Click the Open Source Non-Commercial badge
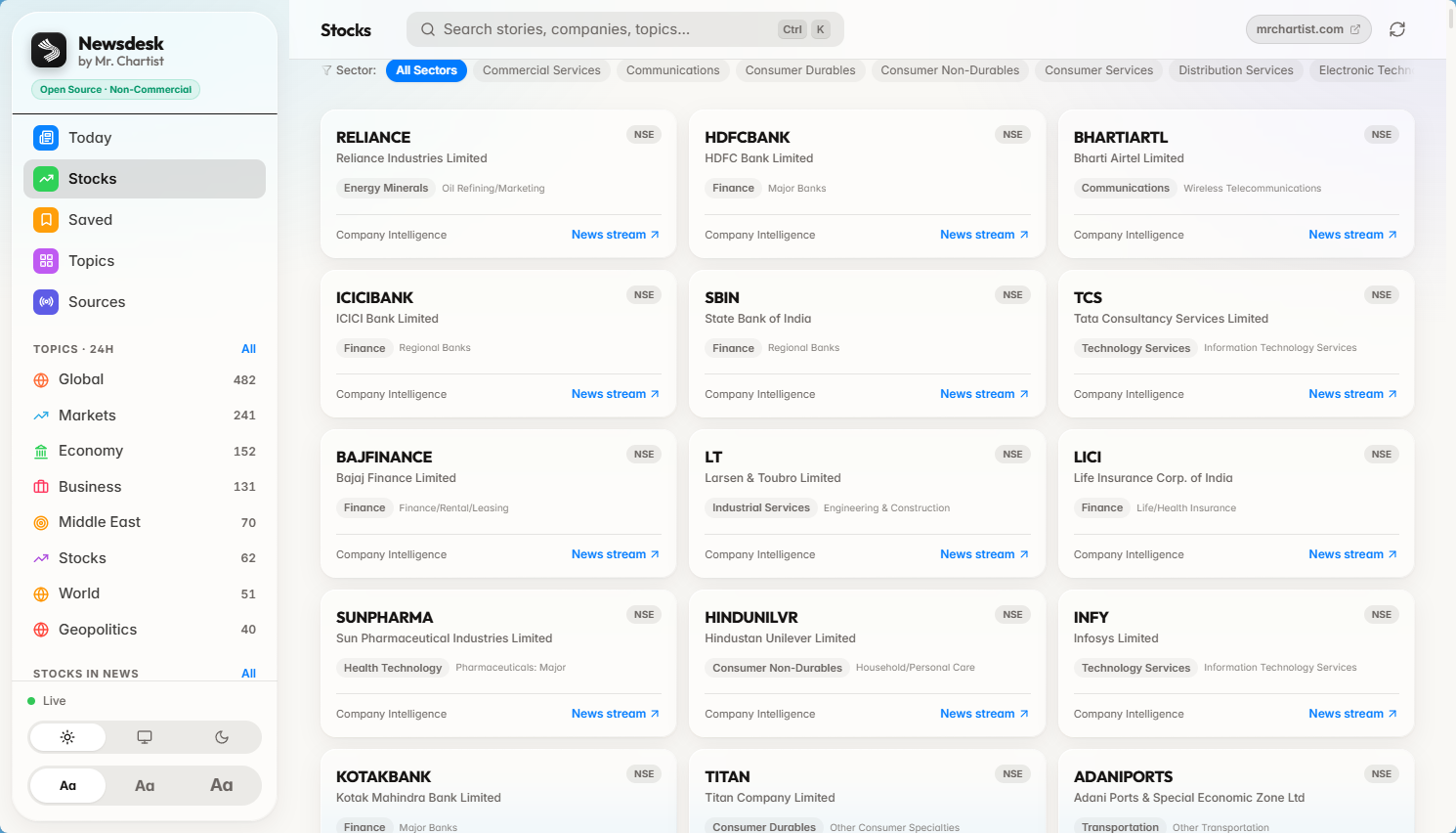This screenshot has width=1456, height=833. 116,90
